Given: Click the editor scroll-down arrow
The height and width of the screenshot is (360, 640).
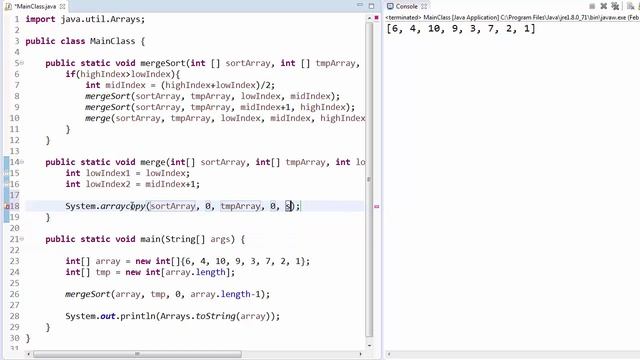Looking at the screenshot, I should (369, 346).
